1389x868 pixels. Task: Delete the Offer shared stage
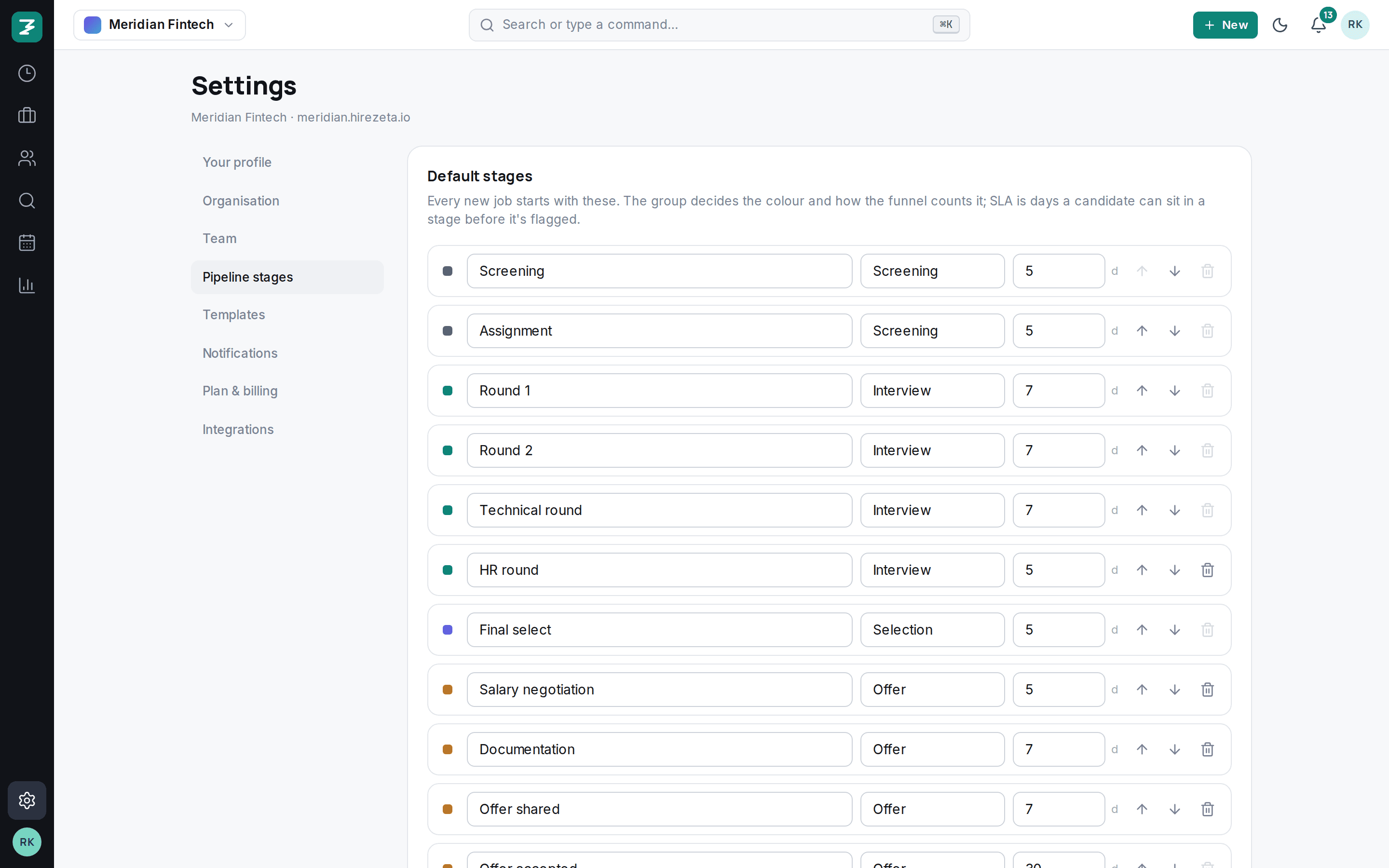(1208, 809)
